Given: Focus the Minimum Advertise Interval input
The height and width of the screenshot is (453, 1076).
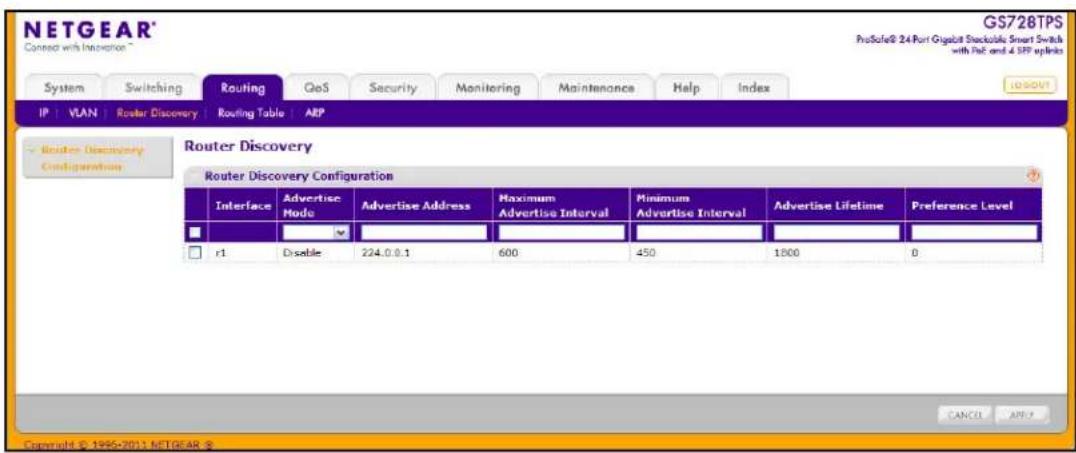Looking at the screenshot, I should coord(699,233).
